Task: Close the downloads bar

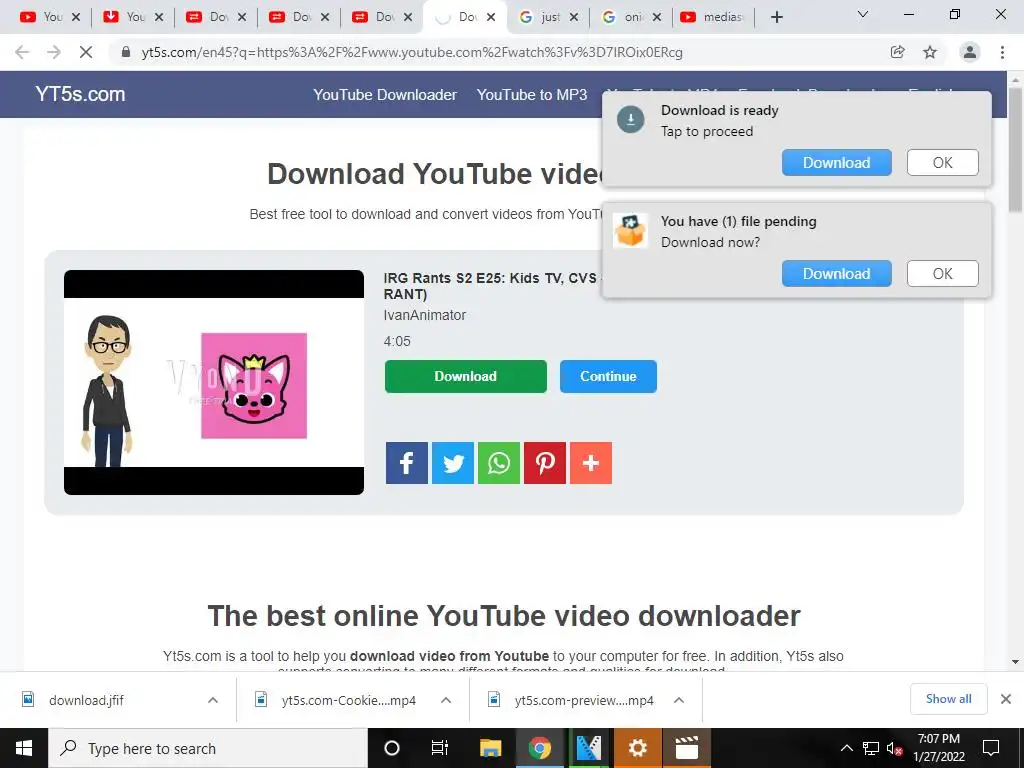Action: pyautogui.click(x=1006, y=699)
